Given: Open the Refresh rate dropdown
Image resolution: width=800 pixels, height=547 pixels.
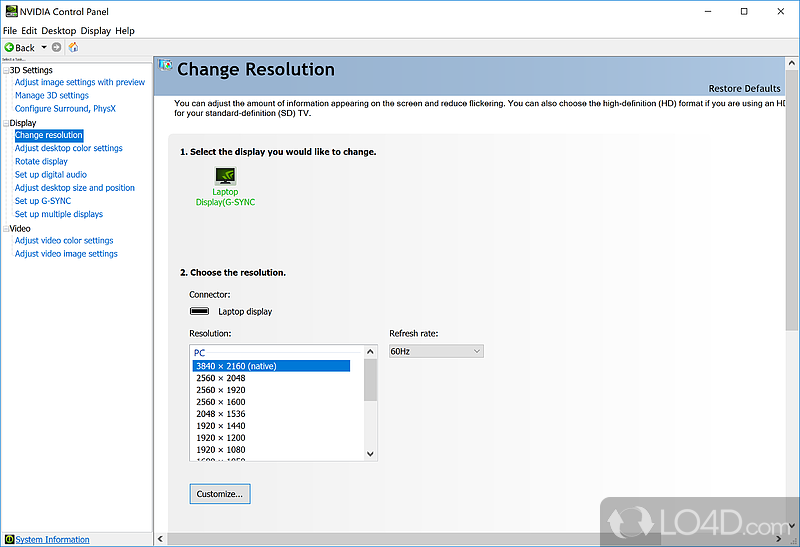Looking at the screenshot, I should (x=436, y=350).
